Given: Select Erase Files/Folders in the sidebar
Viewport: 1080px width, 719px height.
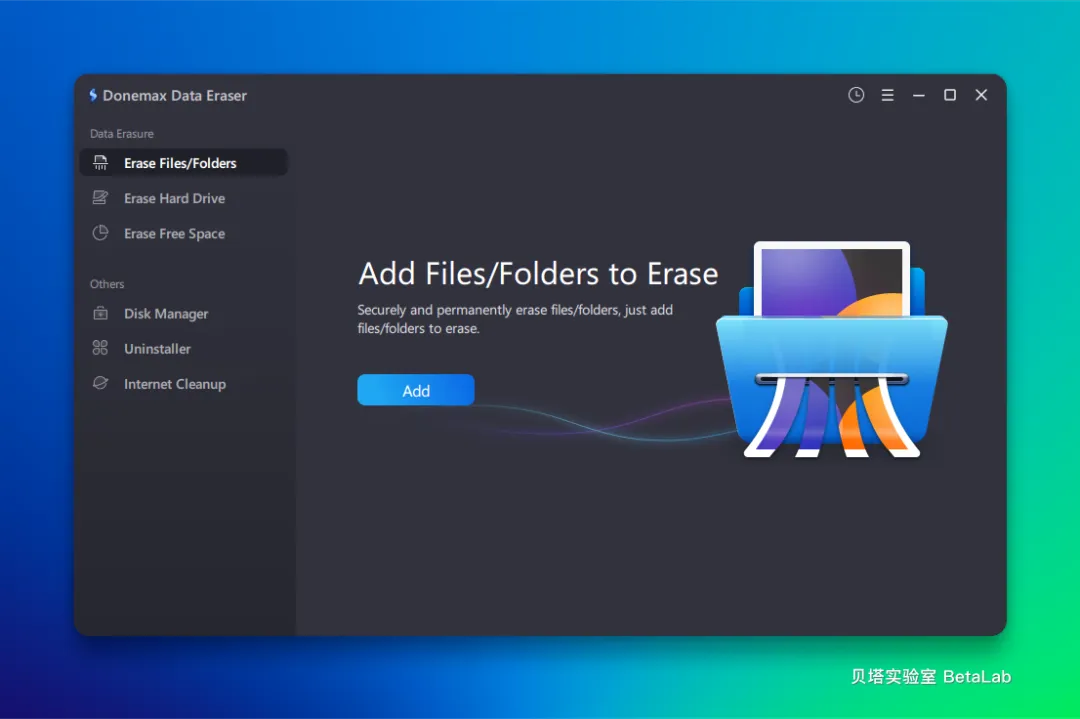Looking at the screenshot, I should click(183, 163).
